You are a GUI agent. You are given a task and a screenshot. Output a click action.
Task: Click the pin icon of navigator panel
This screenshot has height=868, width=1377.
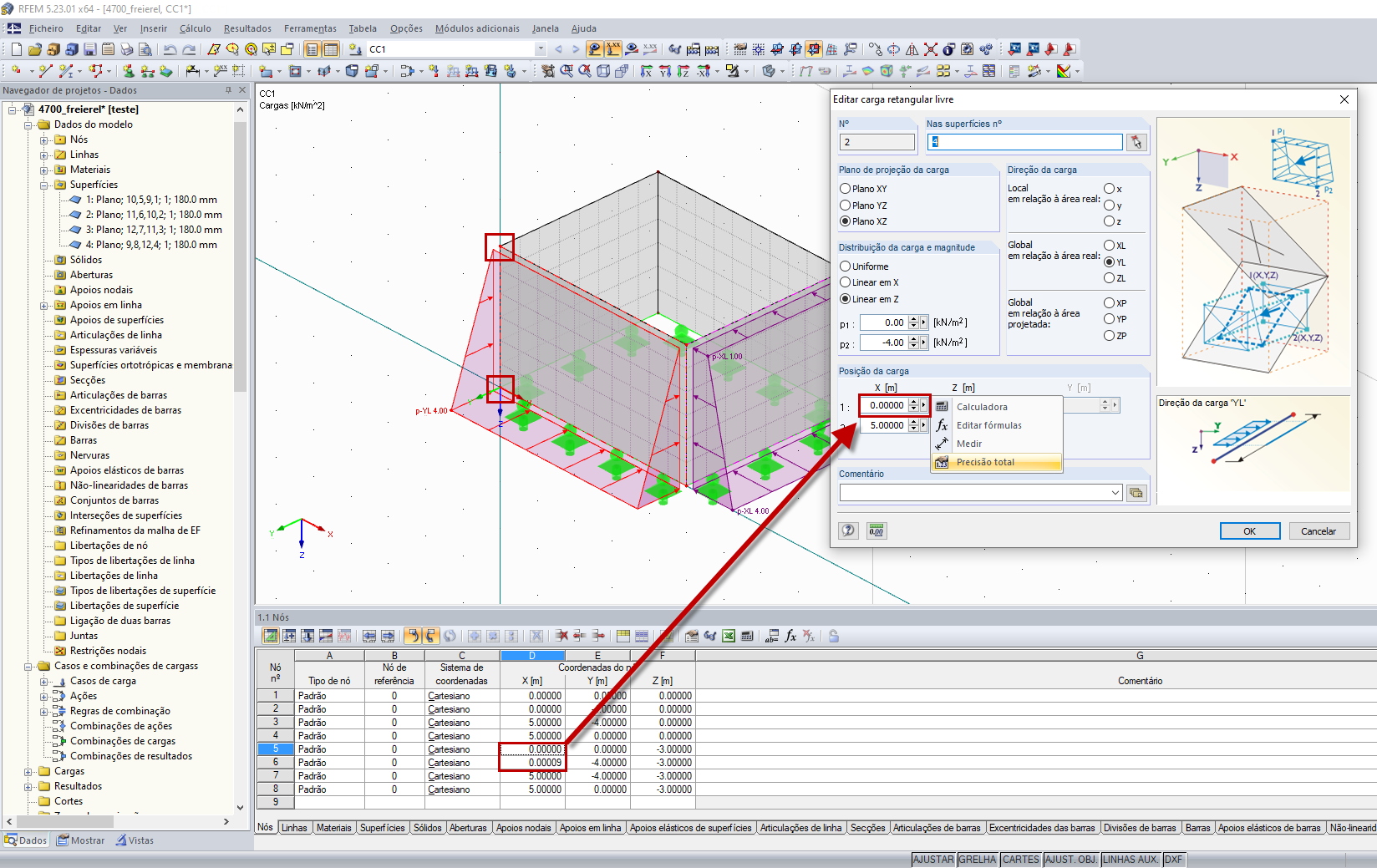(x=228, y=90)
